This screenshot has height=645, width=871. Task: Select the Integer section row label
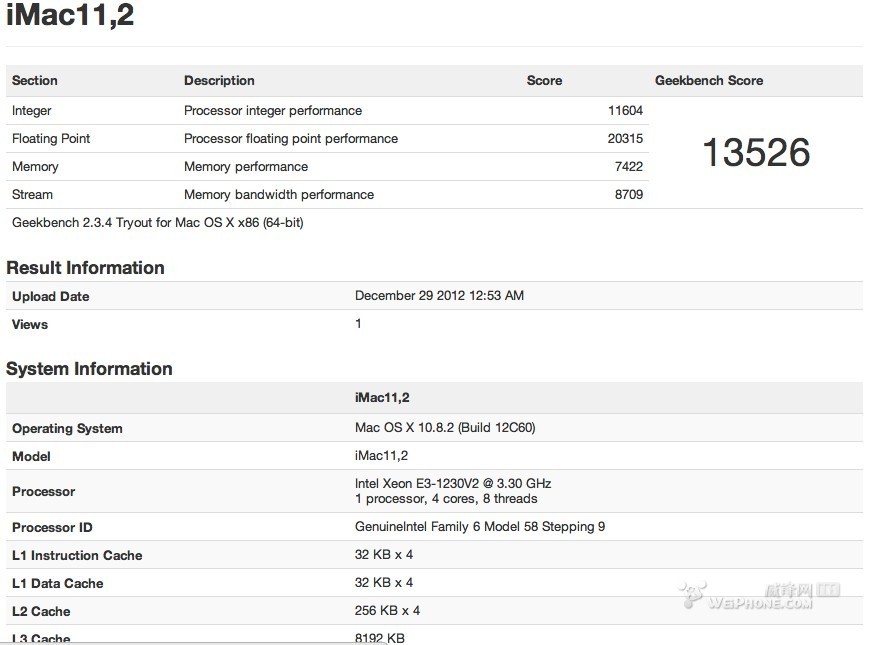(x=32, y=111)
